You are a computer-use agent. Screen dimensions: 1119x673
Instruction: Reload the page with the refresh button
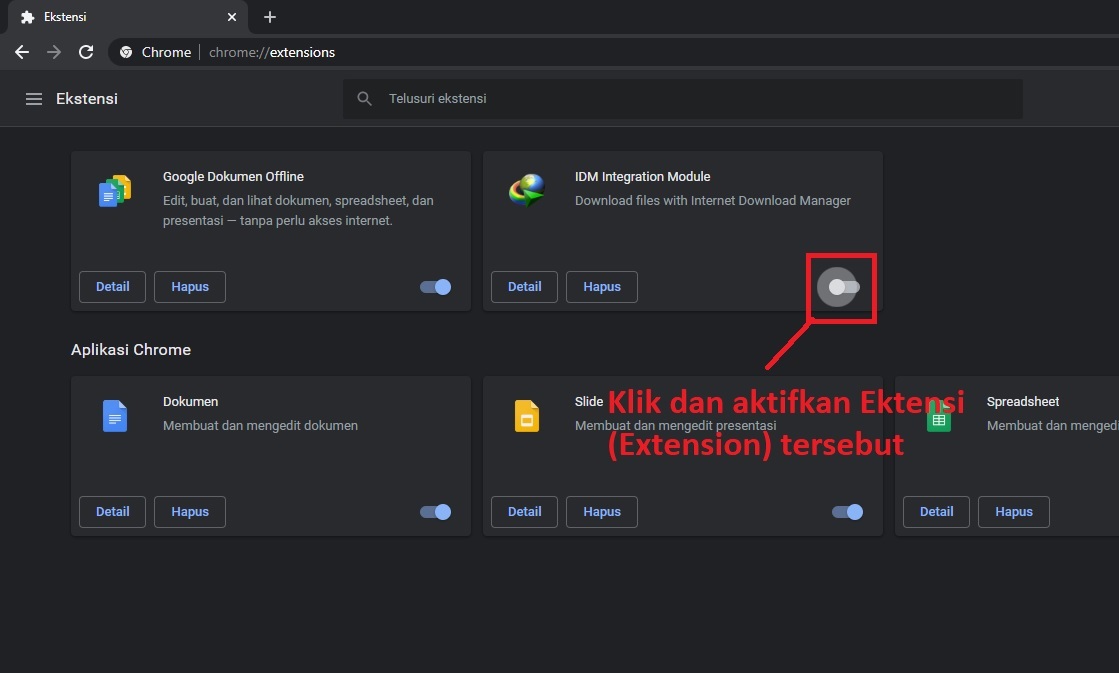point(86,52)
